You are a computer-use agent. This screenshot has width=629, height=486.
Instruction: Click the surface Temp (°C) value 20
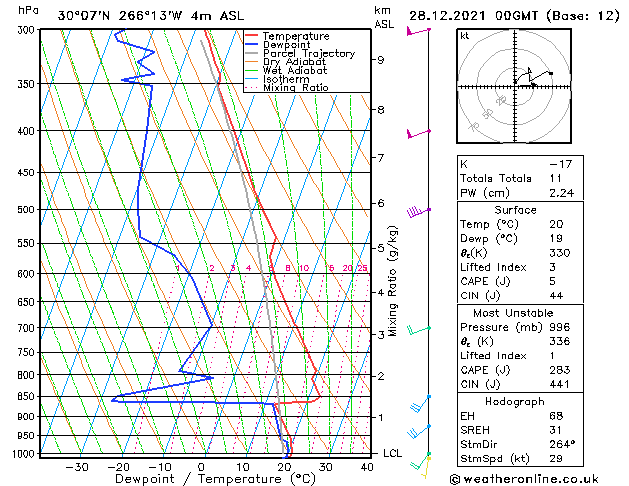[556, 224]
